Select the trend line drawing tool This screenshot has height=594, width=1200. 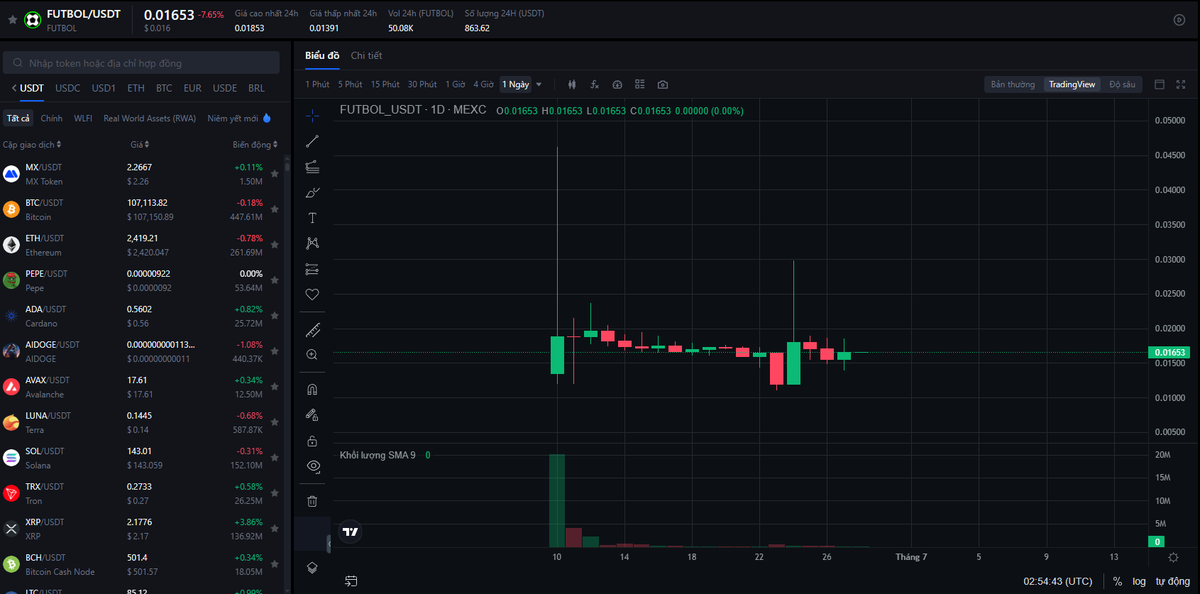tap(312, 141)
